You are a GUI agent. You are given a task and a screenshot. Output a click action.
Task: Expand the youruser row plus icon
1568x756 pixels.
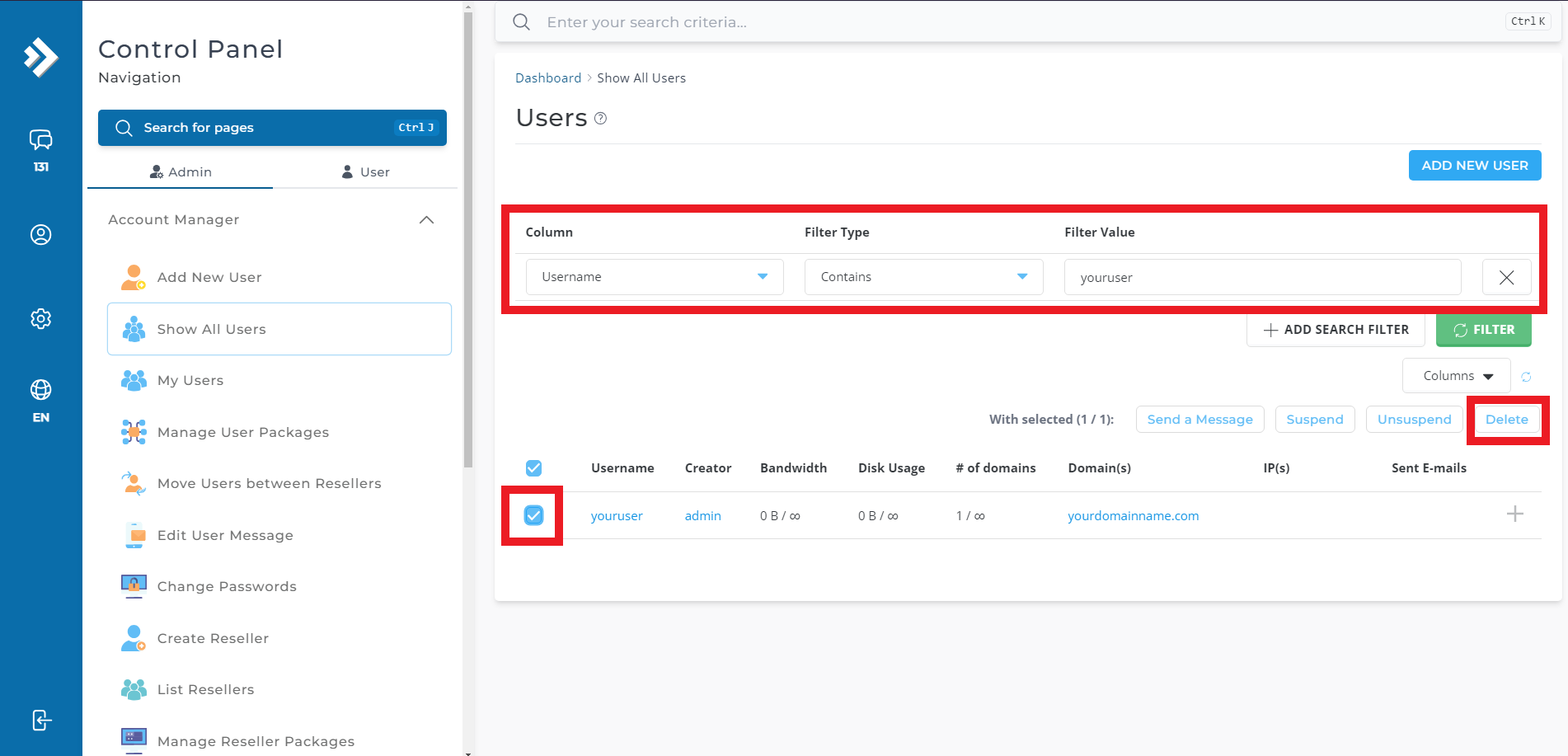tap(1514, 514)
